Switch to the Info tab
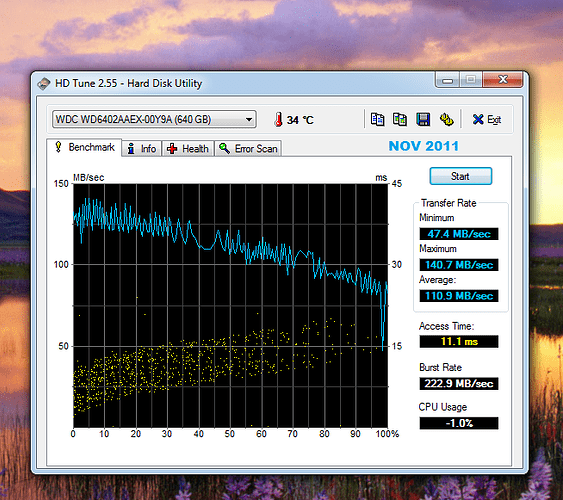563x500 pixels. (142, 149)
